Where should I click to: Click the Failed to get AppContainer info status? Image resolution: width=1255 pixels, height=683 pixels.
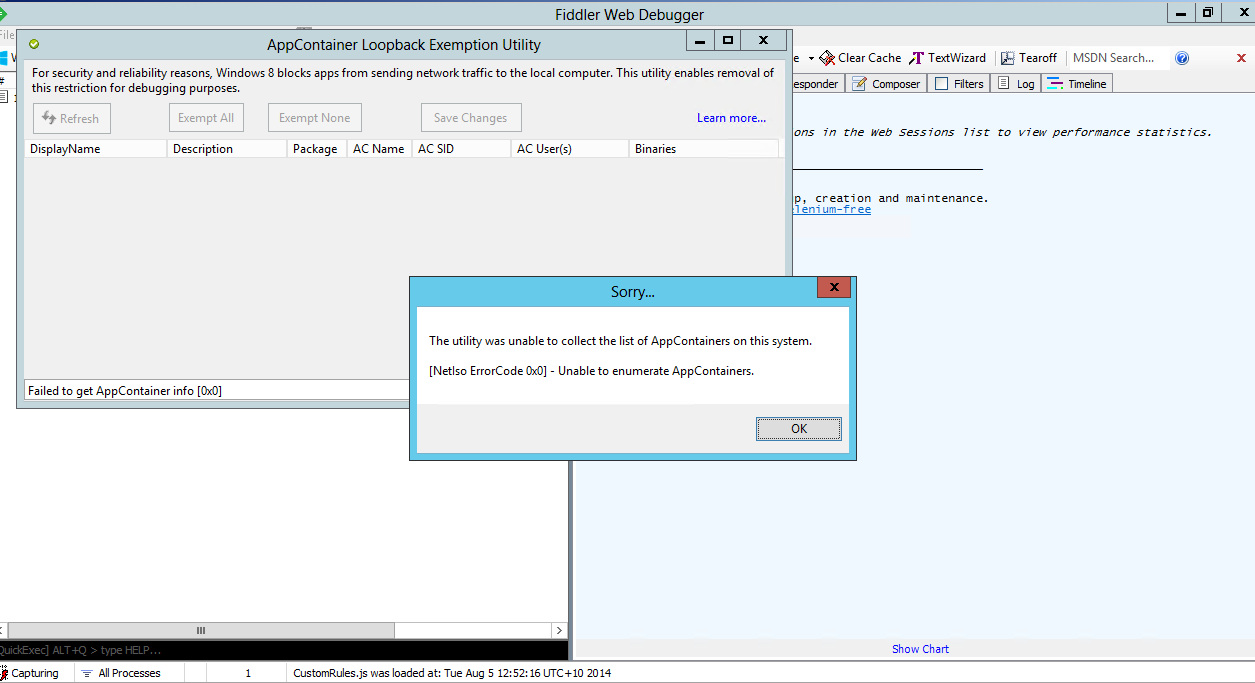pyautogui.click(x=125, y=391)
